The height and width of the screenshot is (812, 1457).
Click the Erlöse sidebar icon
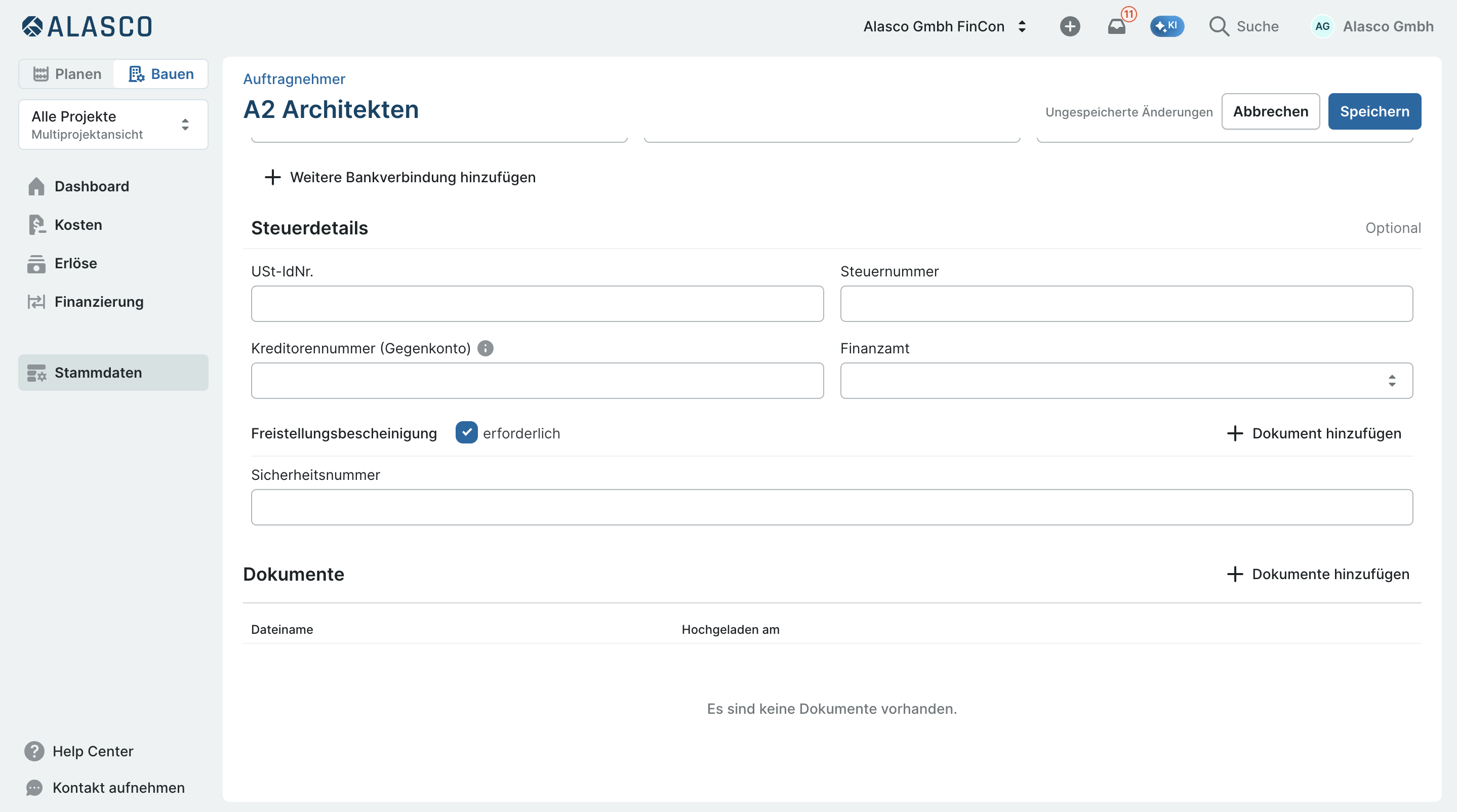click(x=36, y=264)
